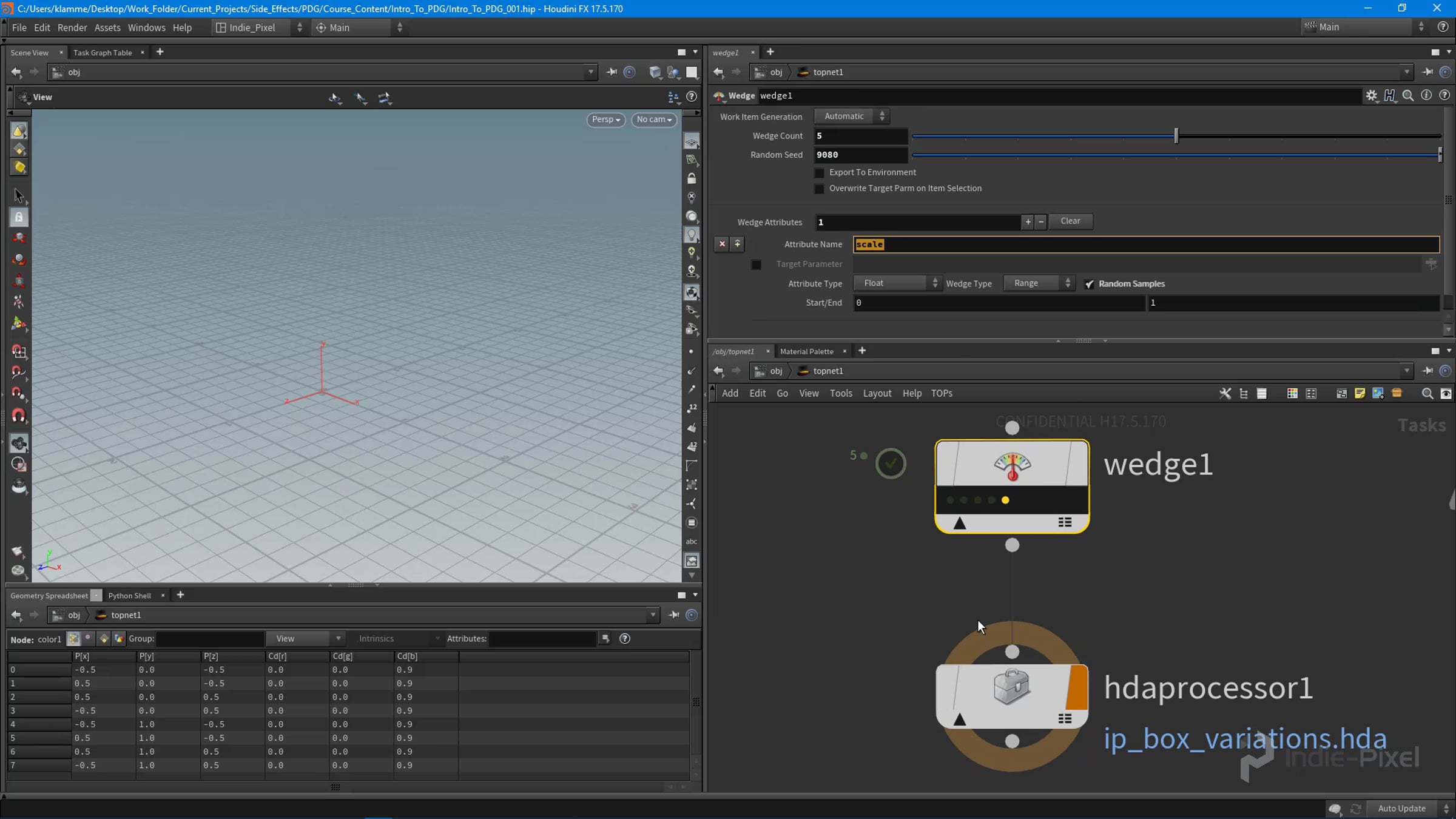Open the Work Item Generation Automatic dropdown
The image size is (1456, 819).
(852, 116)
